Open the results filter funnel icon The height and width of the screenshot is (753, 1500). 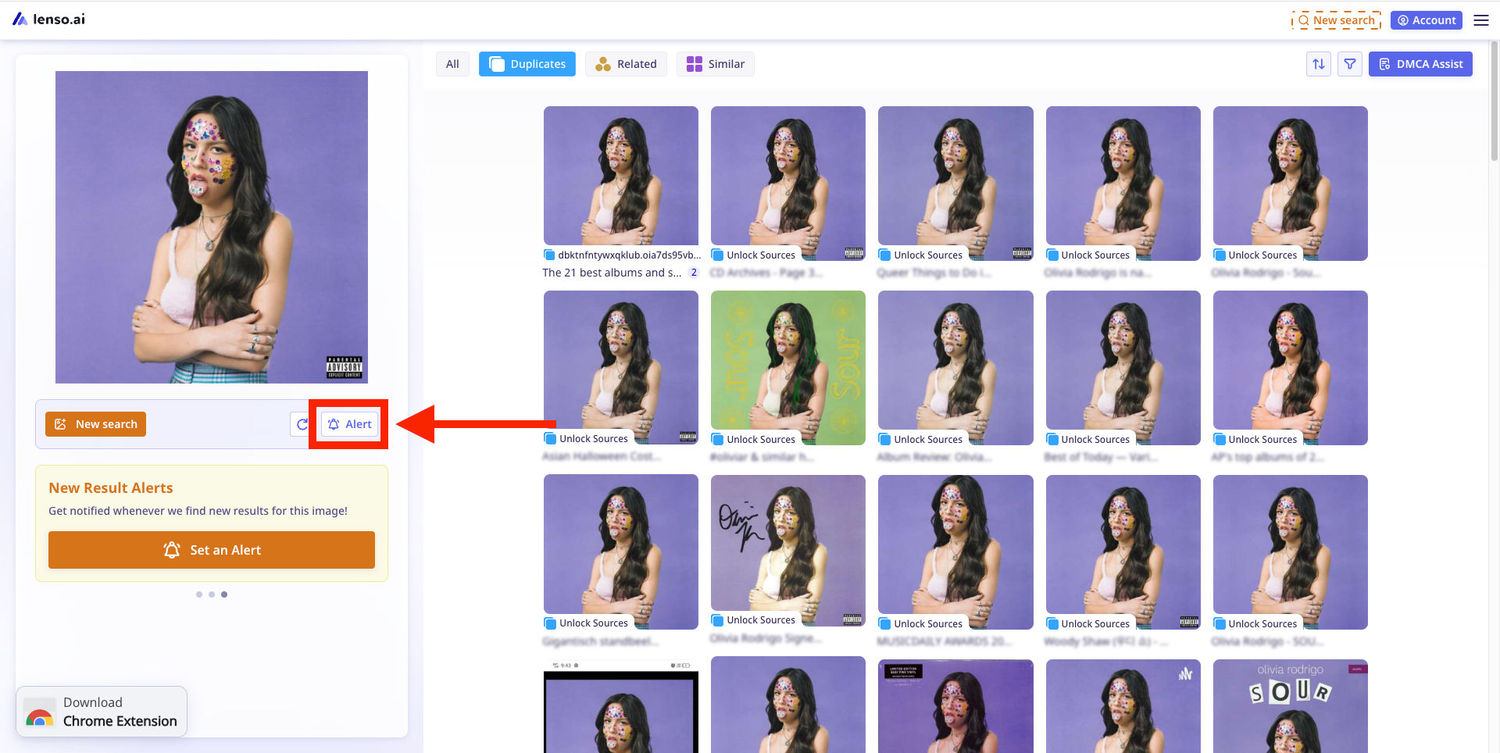(x=1350, y=64)
